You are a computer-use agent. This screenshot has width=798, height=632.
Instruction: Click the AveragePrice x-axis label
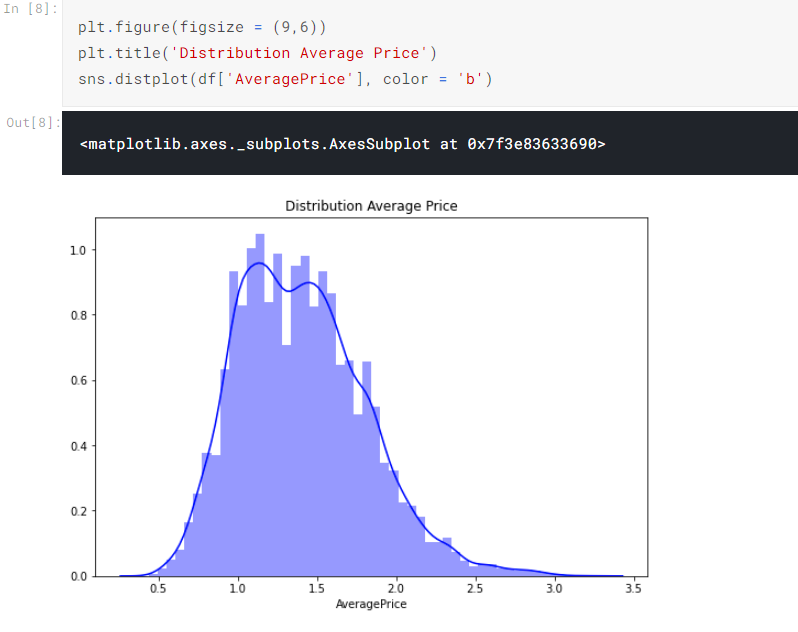click(x=371, y=604)
